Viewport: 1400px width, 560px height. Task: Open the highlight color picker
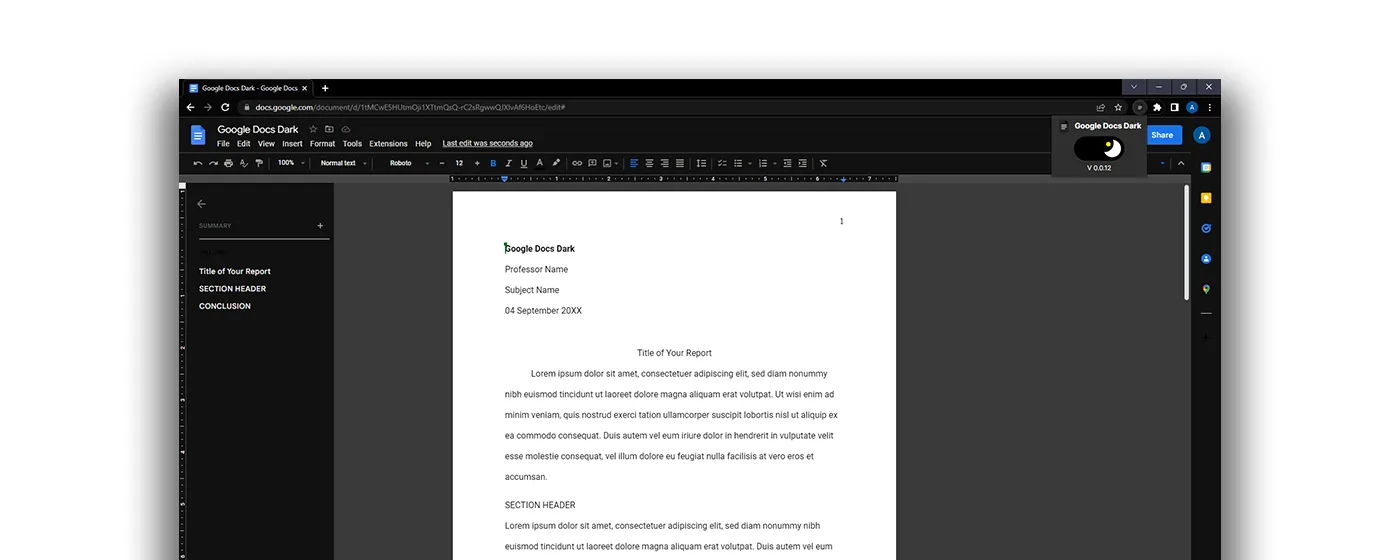click(556, 163)
